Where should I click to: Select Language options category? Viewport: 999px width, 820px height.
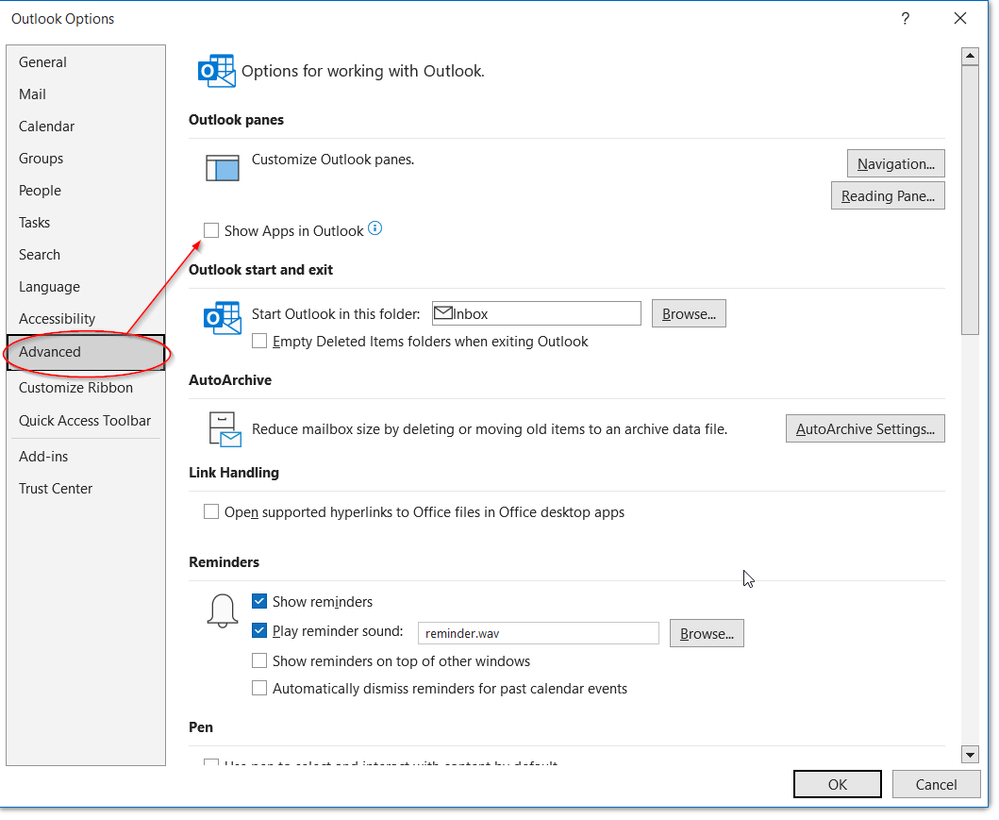86,287
